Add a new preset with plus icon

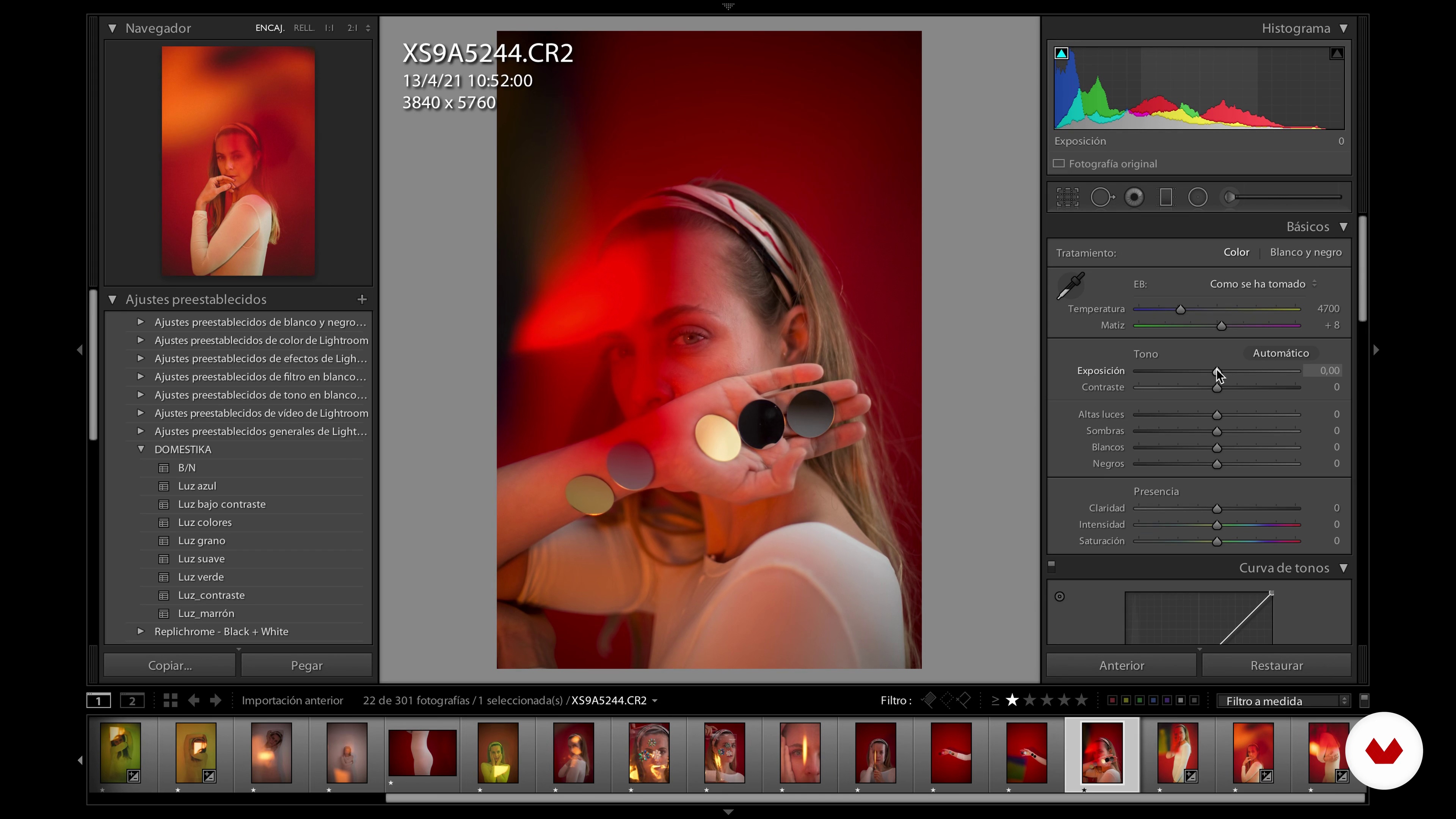click(x=362, y=299)
